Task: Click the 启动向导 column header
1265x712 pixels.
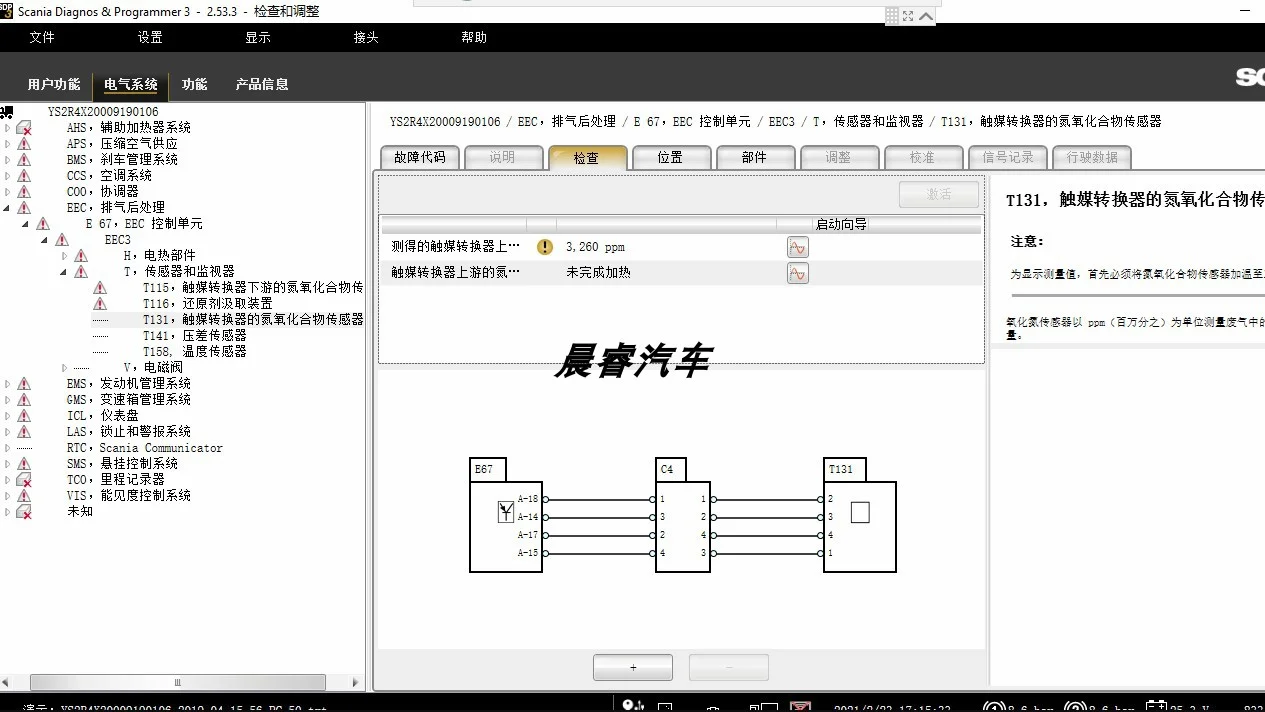Action: point(841,225)
